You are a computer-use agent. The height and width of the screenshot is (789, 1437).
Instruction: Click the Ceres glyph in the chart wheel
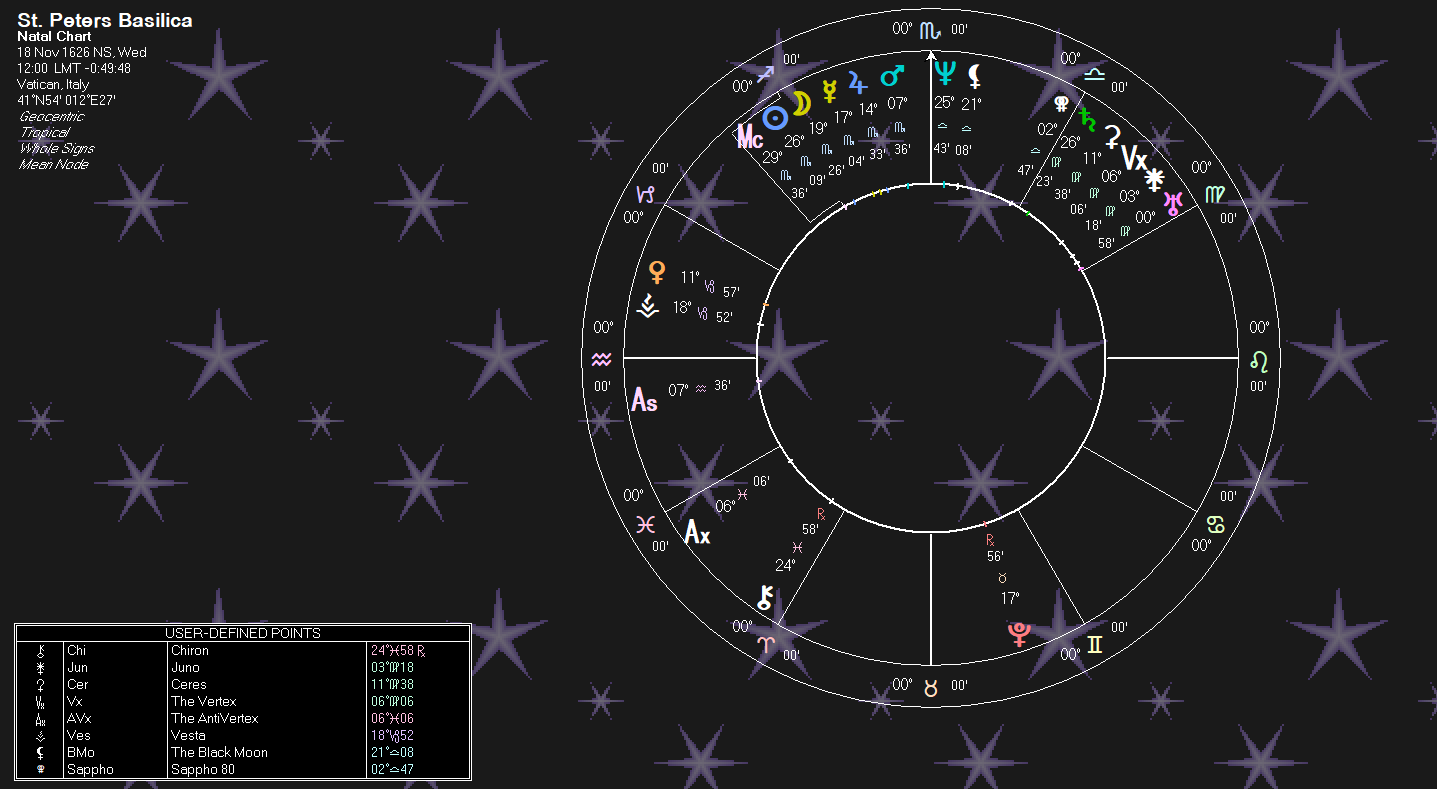click(x=1112, y=137)
